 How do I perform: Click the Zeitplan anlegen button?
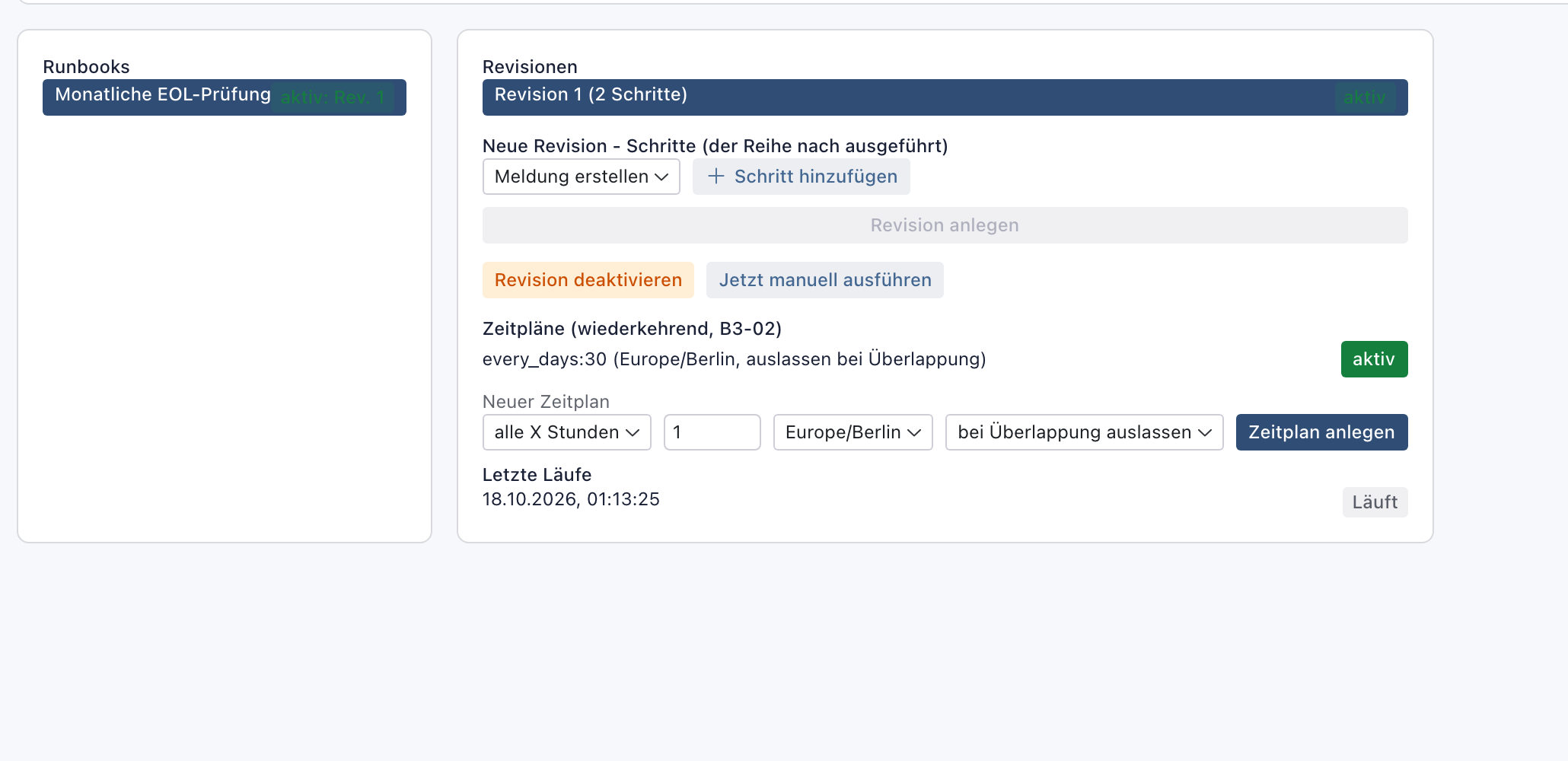[1321, 432]
